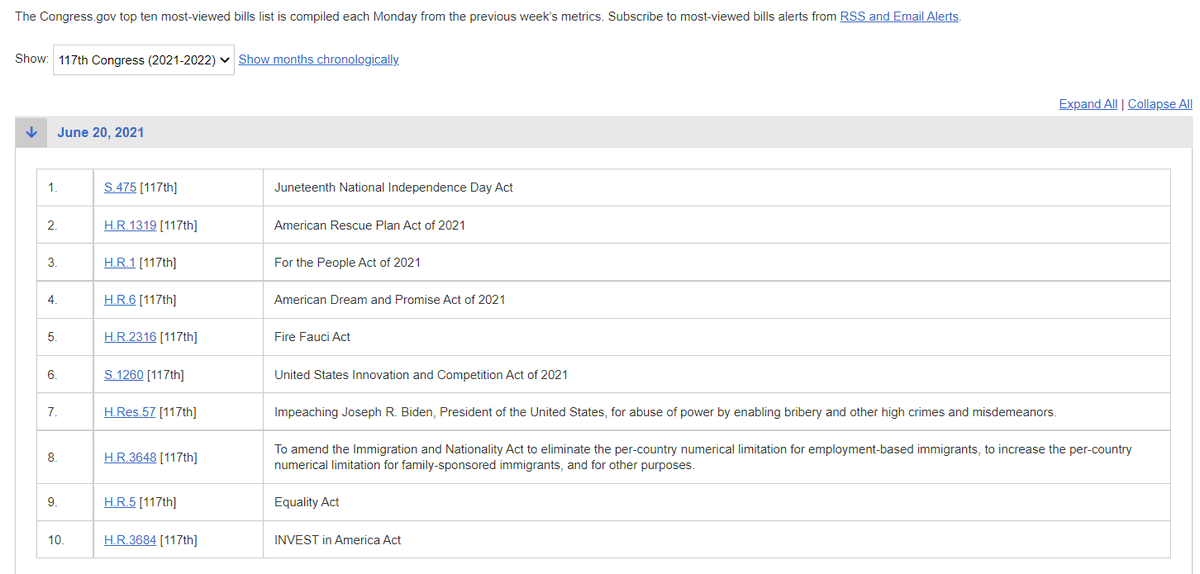Select Impeaching Joseph R. Biden resolution text
The width and height of the screenshot is (1200, 574).
click(665, 412)
